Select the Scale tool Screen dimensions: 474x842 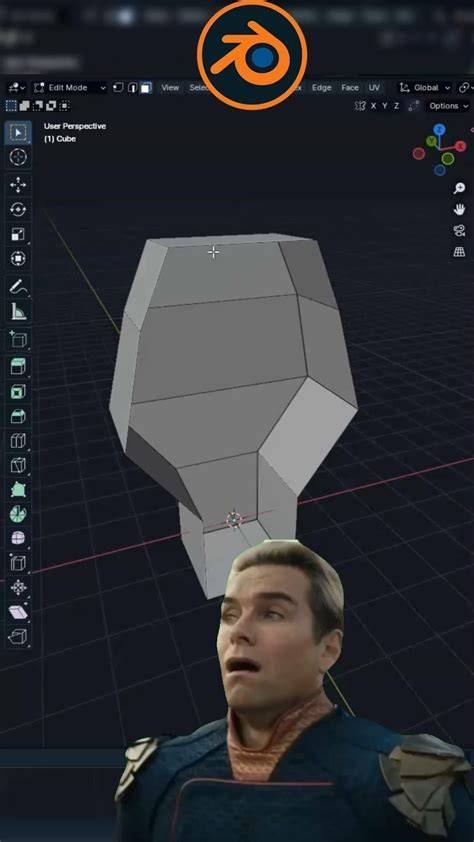point(18,234)
